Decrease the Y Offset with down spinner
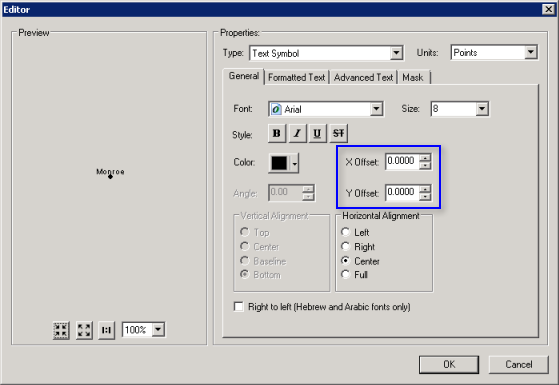Screen dimensions: 559x385 coord(425,196)
